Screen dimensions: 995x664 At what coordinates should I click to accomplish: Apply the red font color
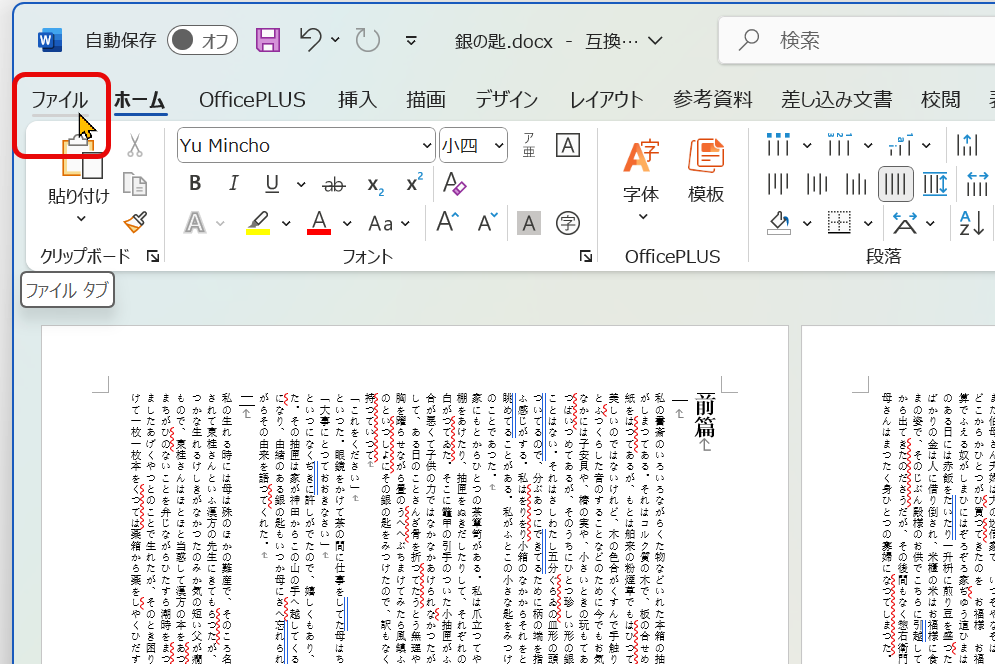tap(319, 223)
